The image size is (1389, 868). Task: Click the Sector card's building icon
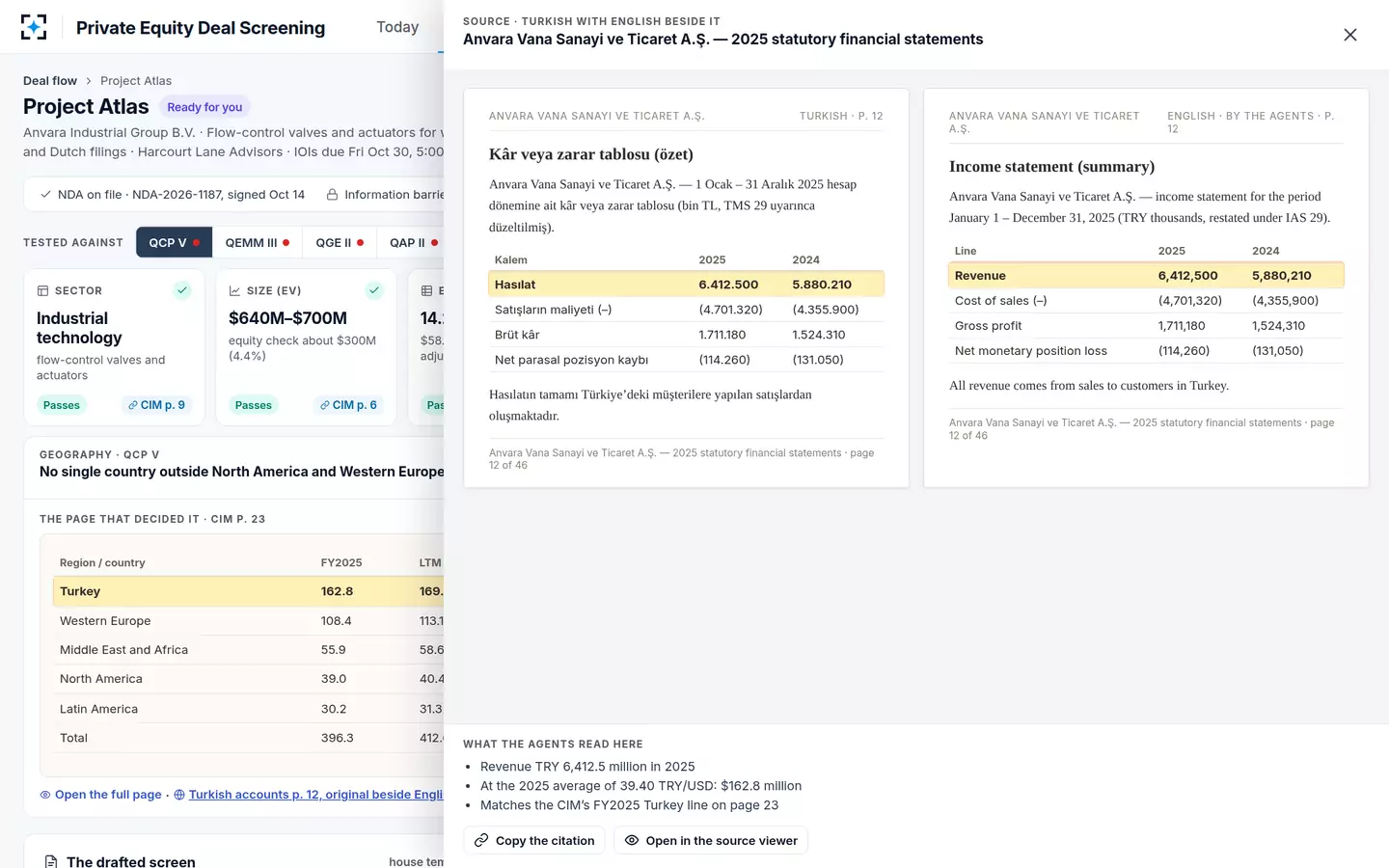pyautogui.click(x=42, y=290)
